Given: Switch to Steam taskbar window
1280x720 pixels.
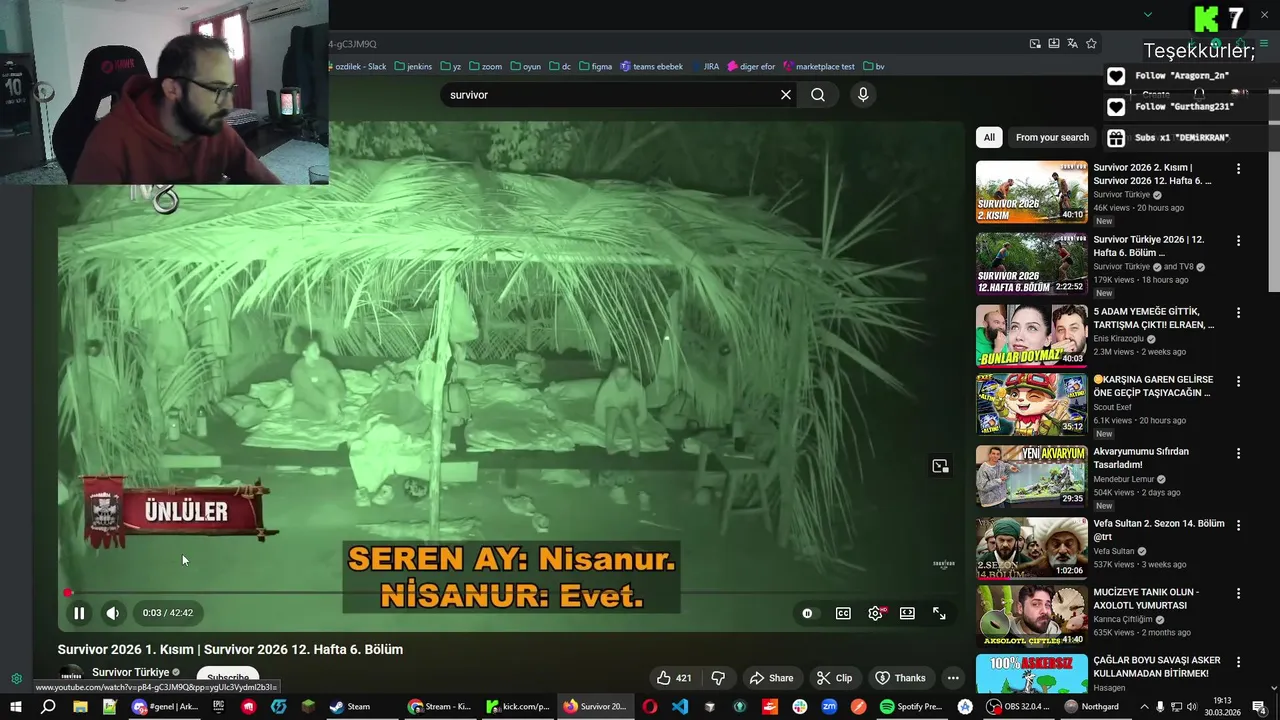Looking at the screenshot, I should (357, 707).
